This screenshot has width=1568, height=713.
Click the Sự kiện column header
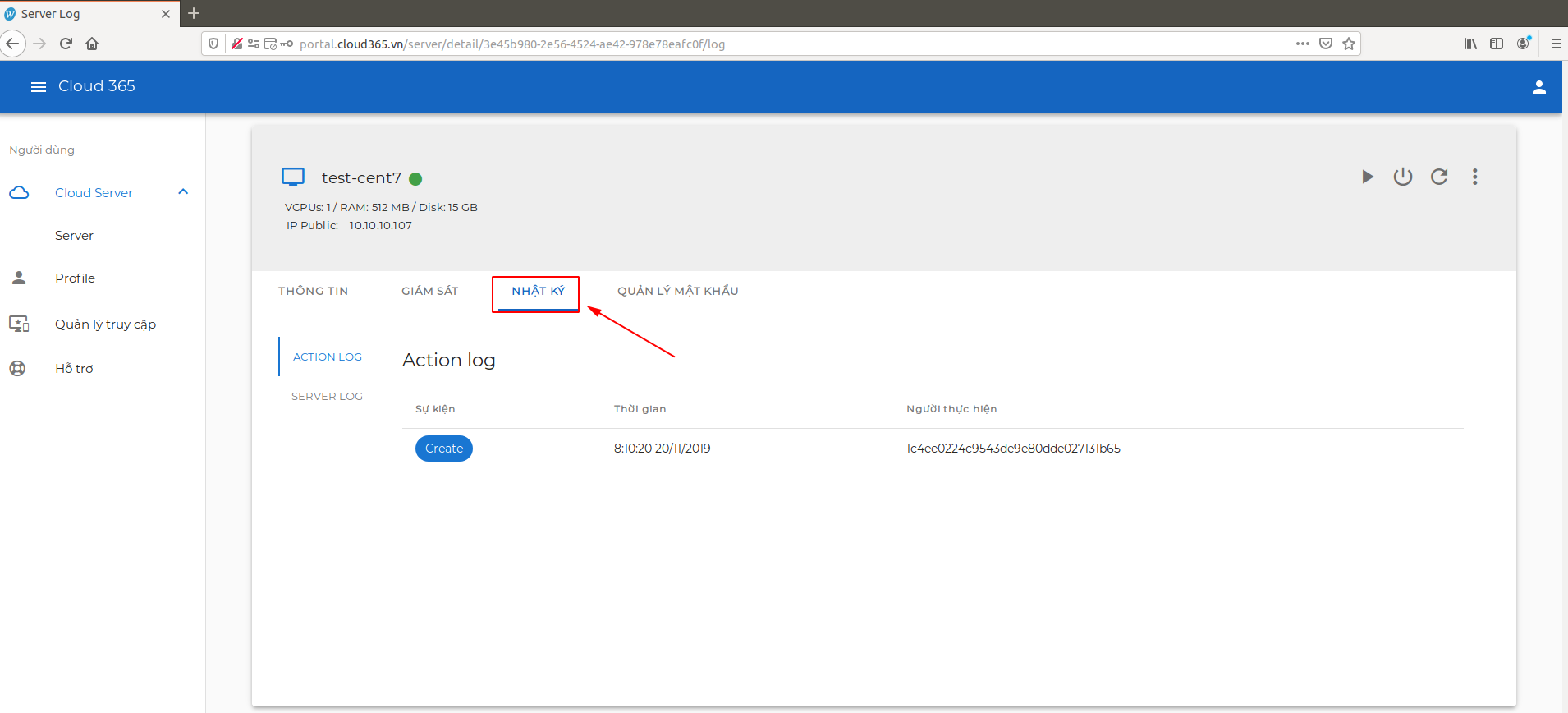coord(435,409)
